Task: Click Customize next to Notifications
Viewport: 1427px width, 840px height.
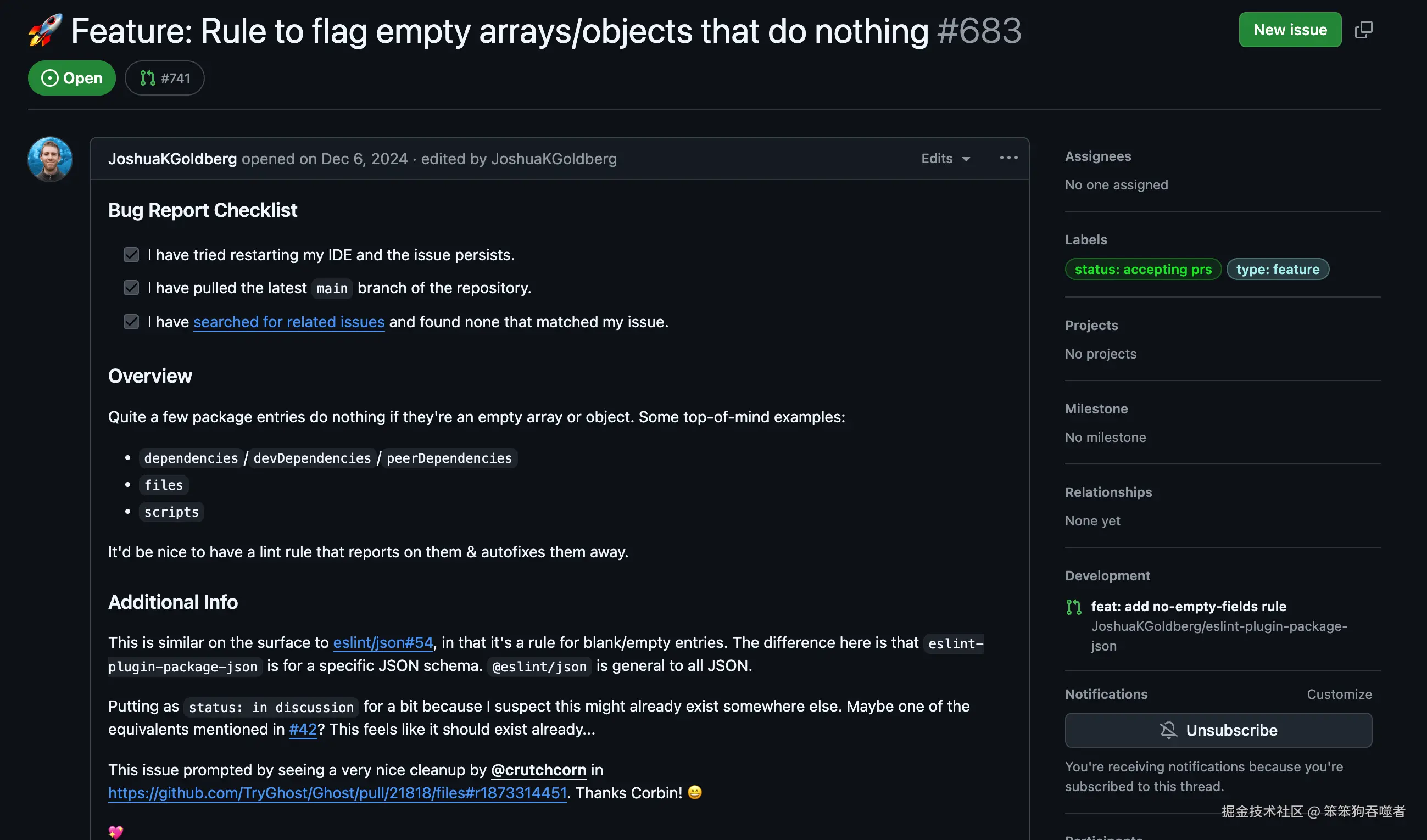Action: (1339, 694)
